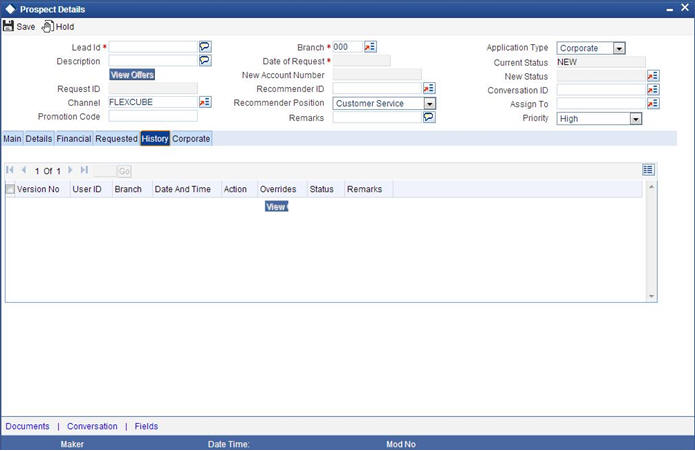
Task: Click the Prospect Details title diamond icon
Action: pyautogui.click(x=10, y=9)
